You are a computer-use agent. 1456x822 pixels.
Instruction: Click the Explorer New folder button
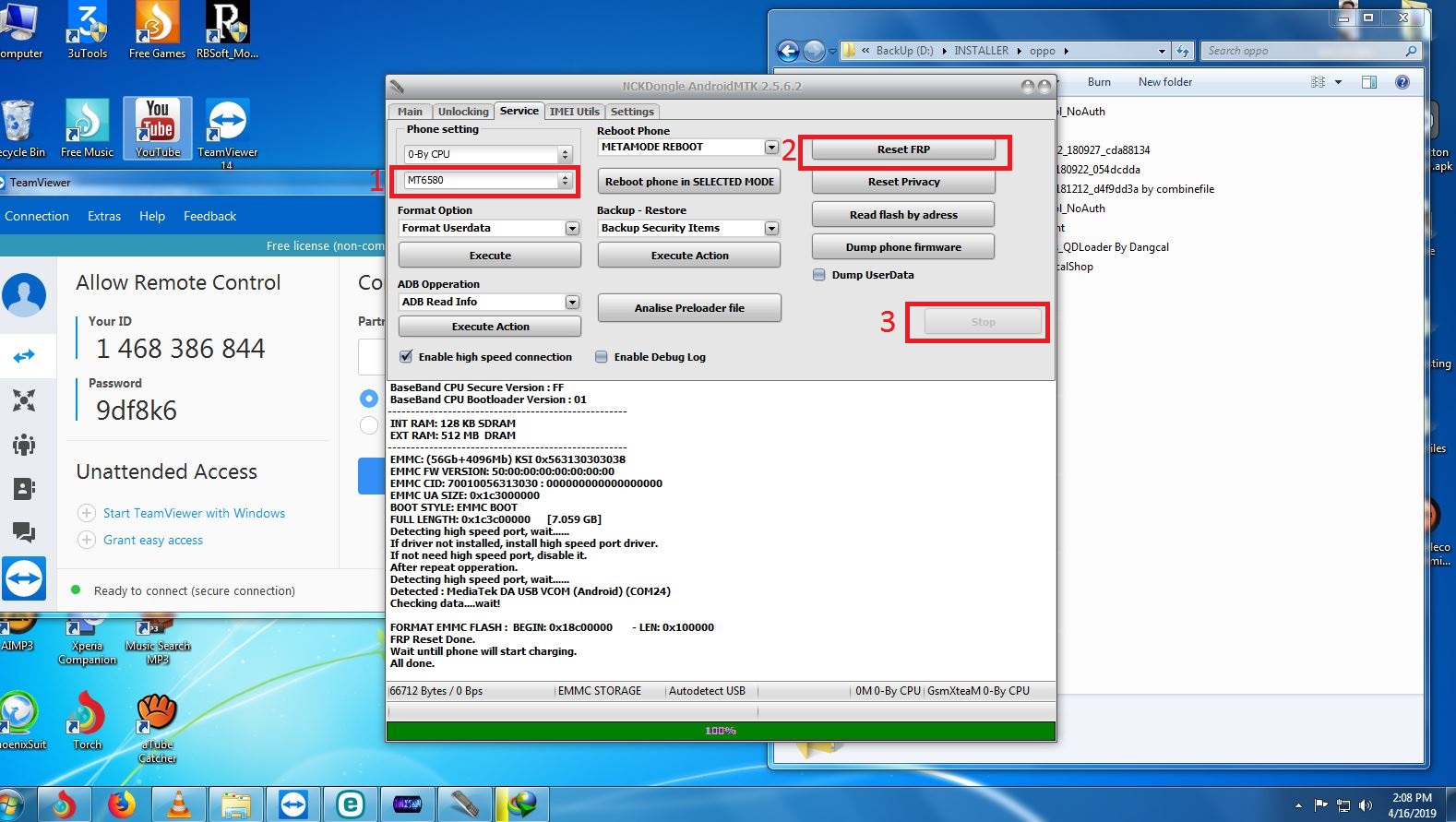pyautogui.click(x=1165, y=82)
